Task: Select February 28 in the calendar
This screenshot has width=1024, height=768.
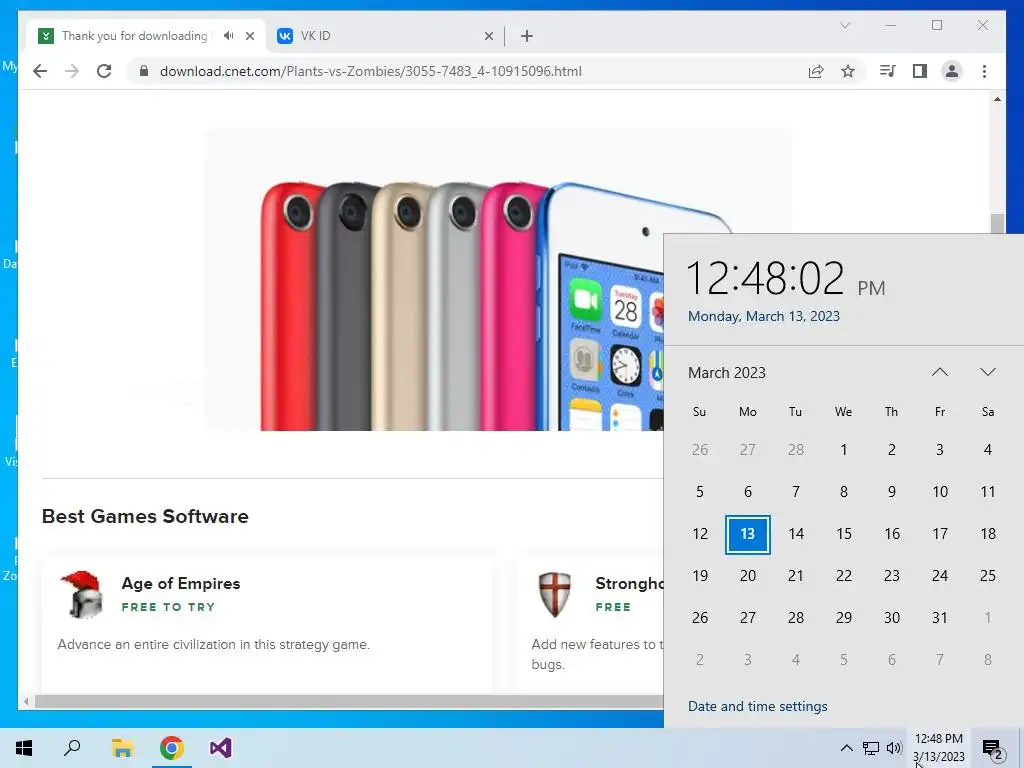Action: (x=795, y=450)
